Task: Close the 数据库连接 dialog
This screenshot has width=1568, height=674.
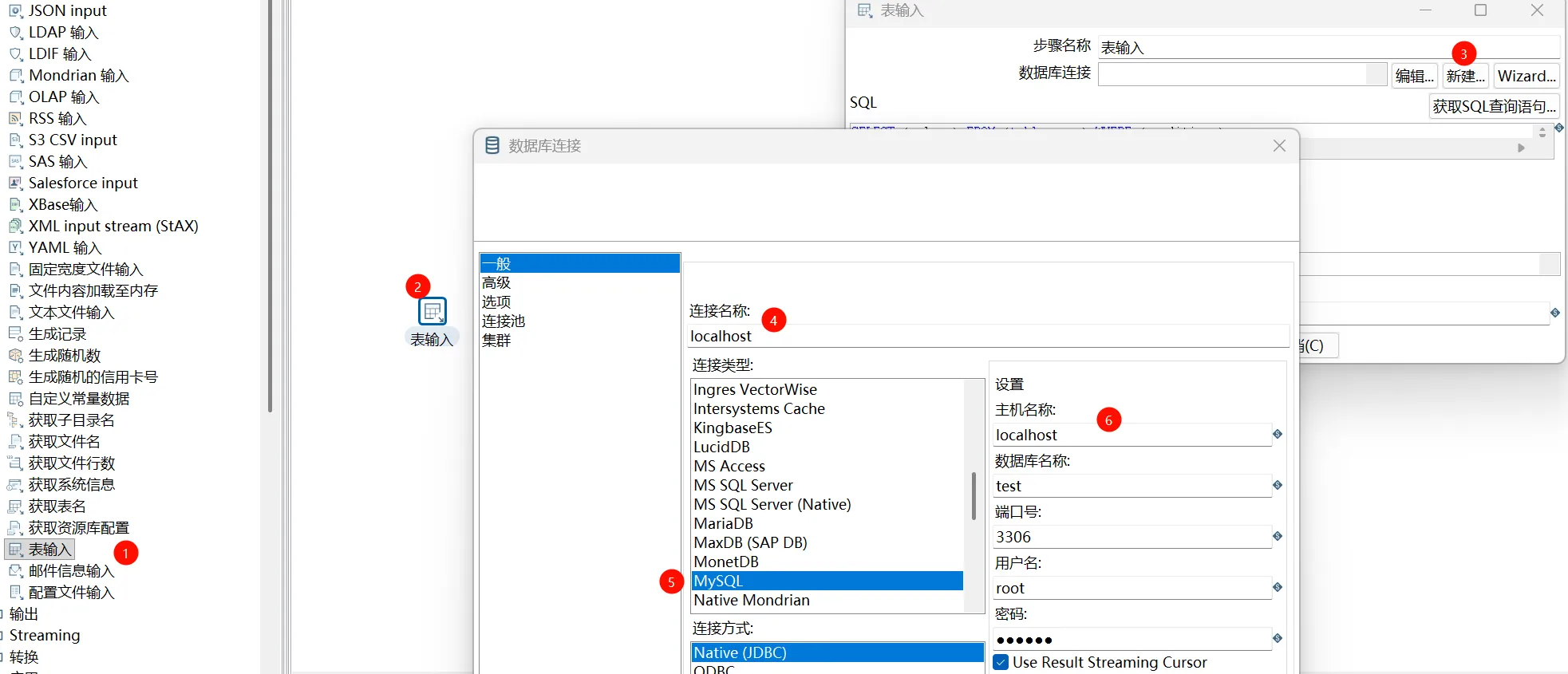Action: (x=1279, y=146)
